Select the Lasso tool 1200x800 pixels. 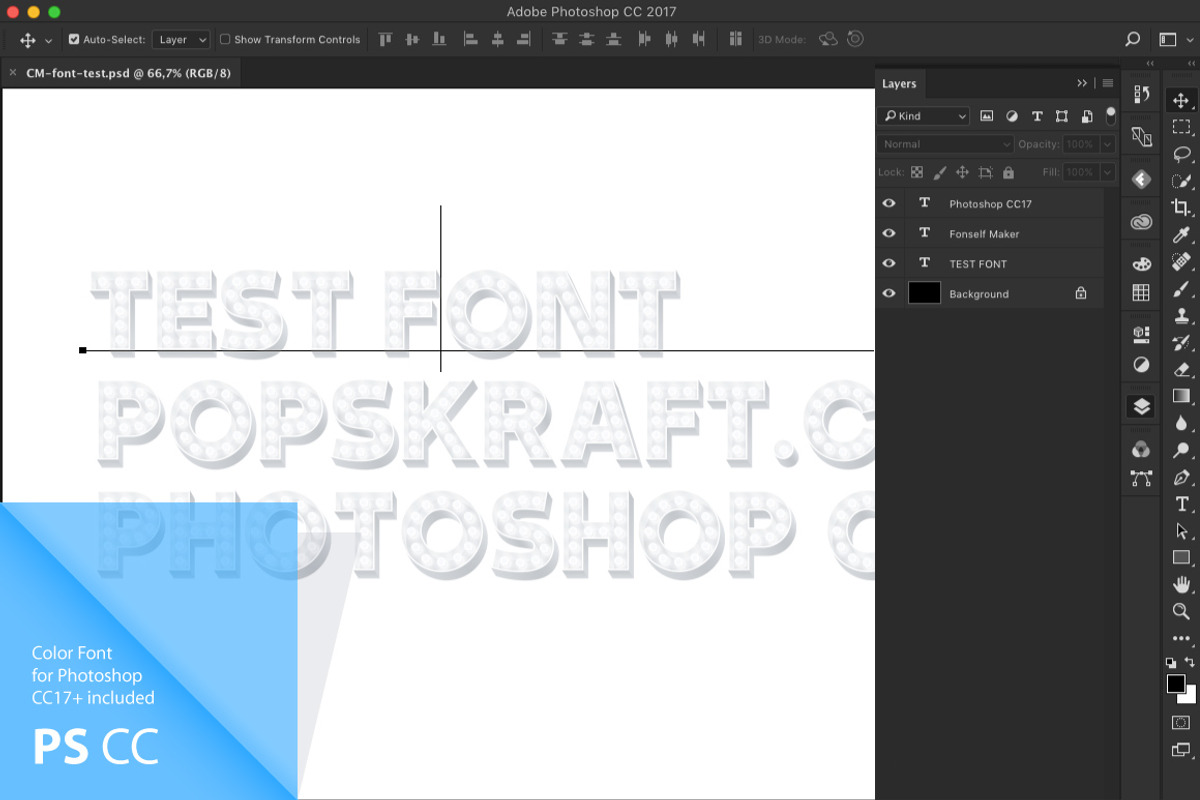coord(1181,154)
